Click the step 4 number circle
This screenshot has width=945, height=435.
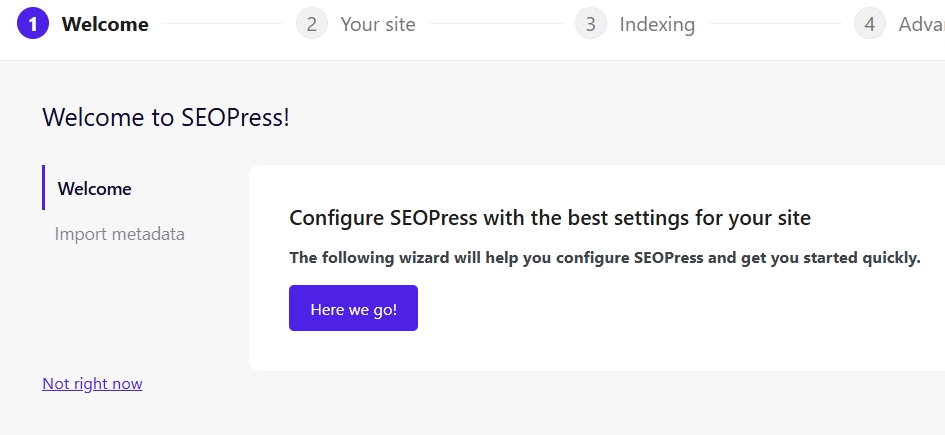870,24
